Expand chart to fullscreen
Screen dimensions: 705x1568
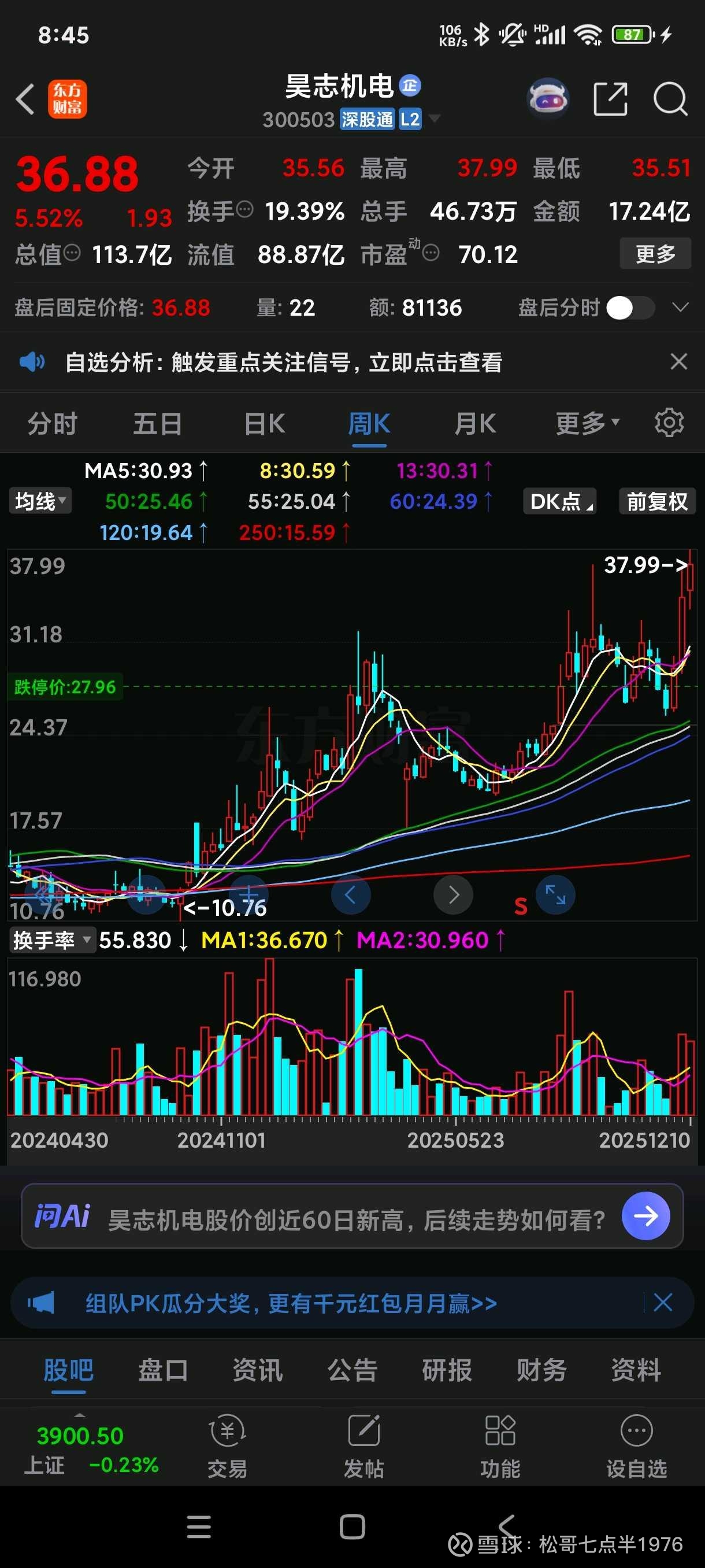pyautogui.click(x=555, y=895)
